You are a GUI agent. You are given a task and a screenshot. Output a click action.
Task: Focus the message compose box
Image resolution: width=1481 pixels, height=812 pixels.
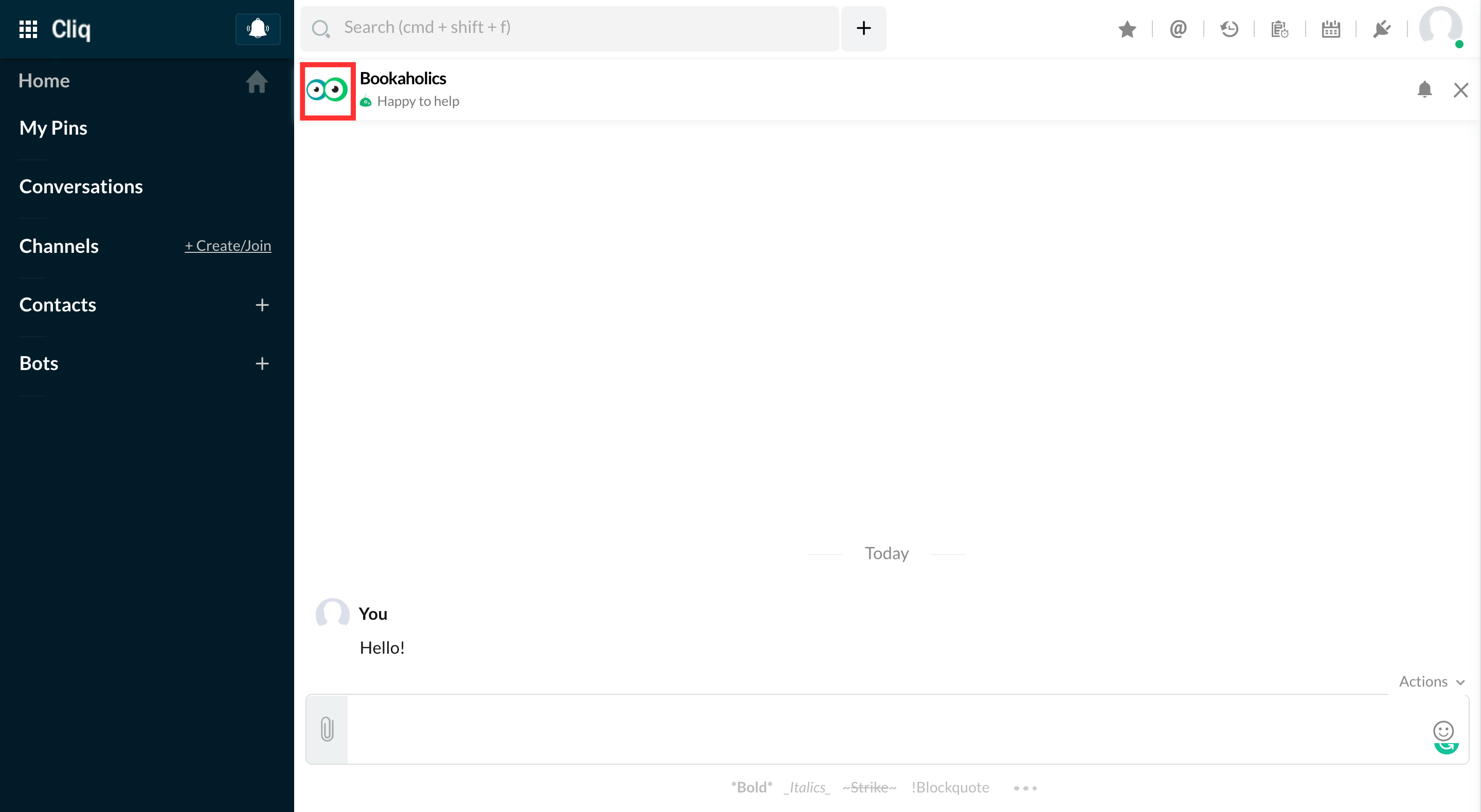coord(887,729)
